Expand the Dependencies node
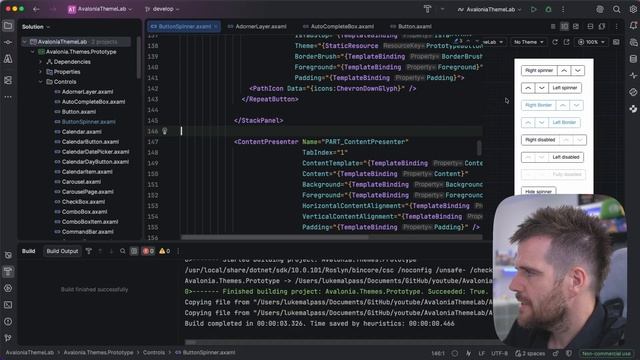640x360 pixels. point(40,62)
